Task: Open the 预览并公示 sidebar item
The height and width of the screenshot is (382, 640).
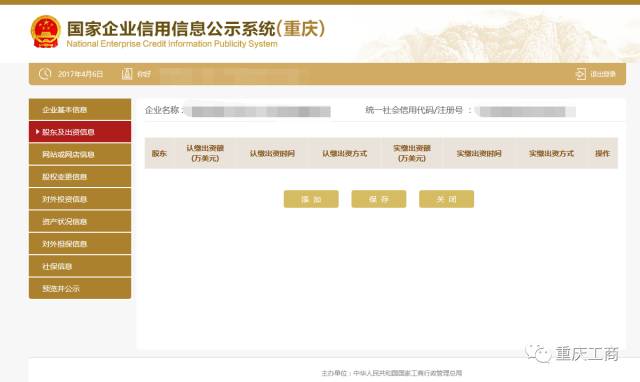Action: pyautogui.click(x=80, y=289)
